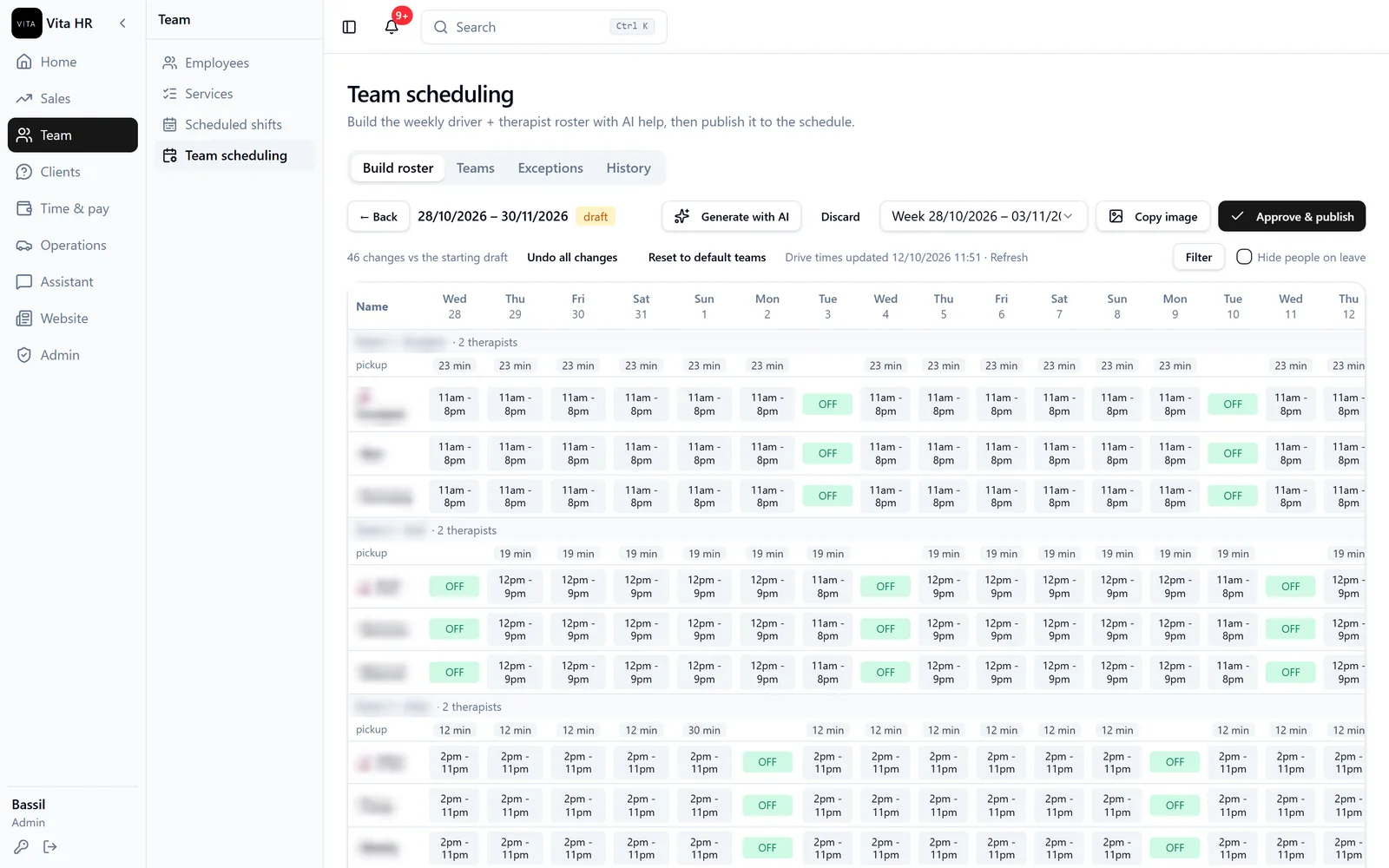This screenshot has width=1389, height=868.
Task: Open the Filter button
Action: coord(1199,258)
